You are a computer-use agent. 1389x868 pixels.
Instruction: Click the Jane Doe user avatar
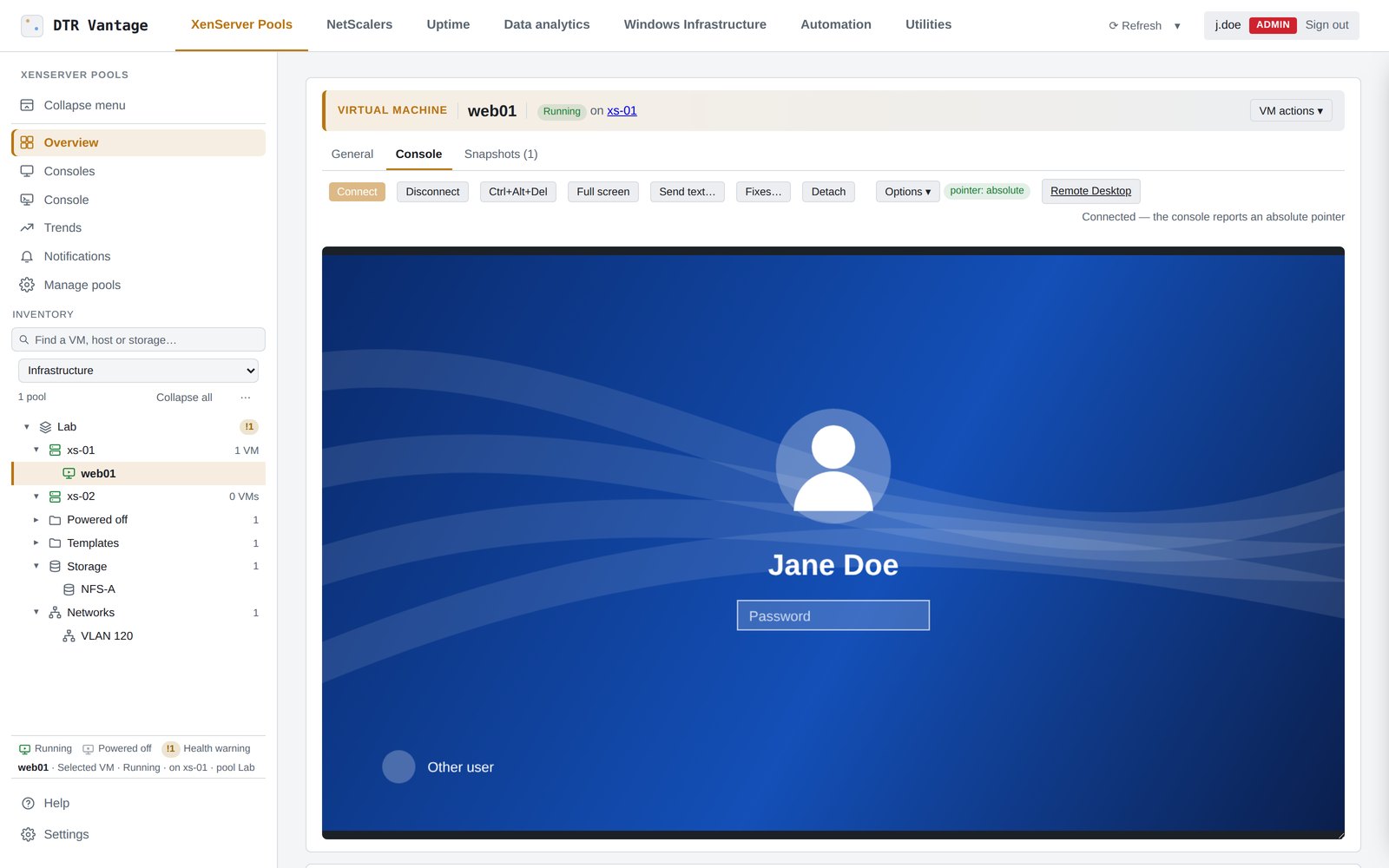pyautogui.click(x=833, y=466)
